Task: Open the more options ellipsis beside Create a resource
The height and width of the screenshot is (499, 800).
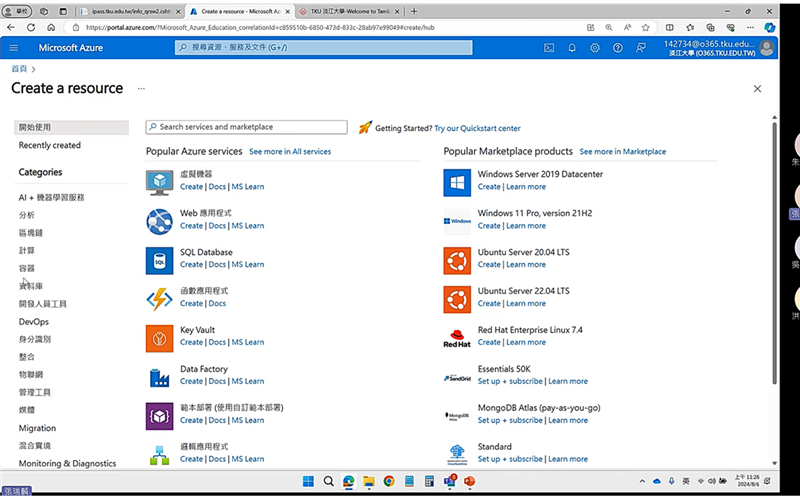Action: click(x=141, y=89)
